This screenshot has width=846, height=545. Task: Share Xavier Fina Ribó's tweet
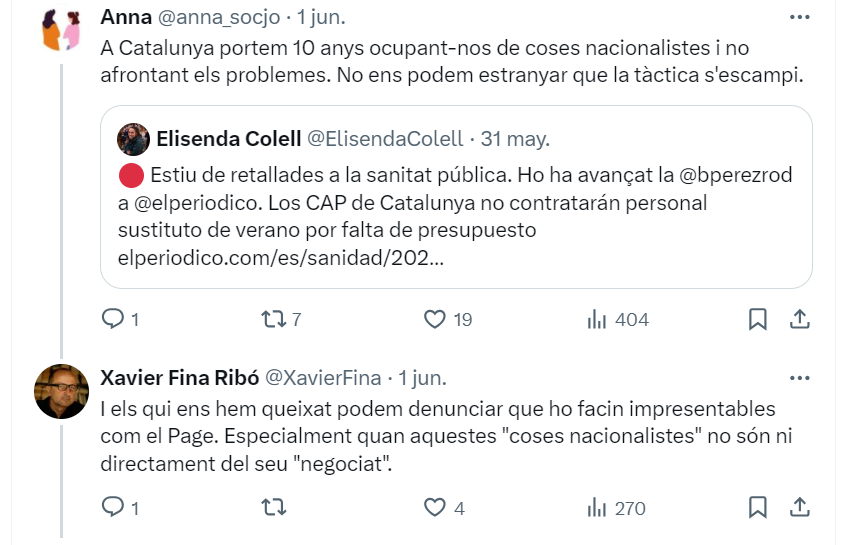(800, 508)
